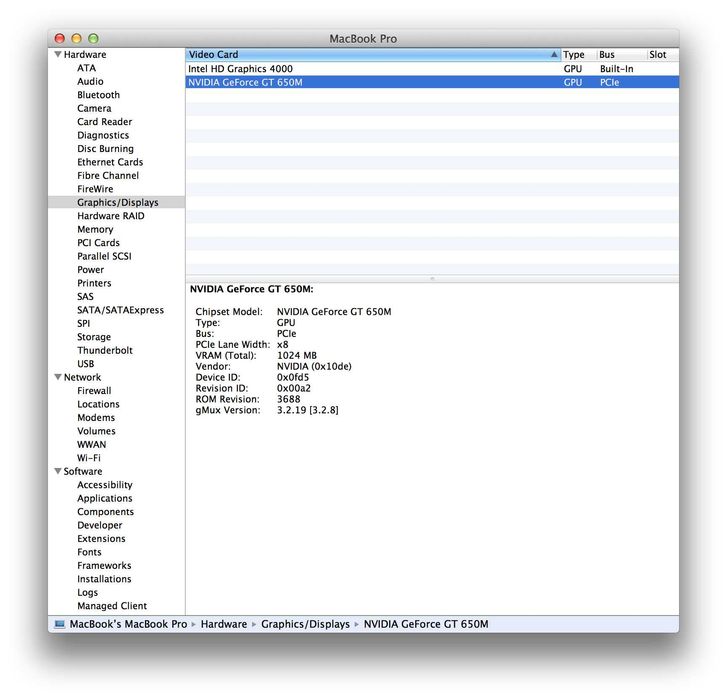Sort by the Video Card column header
This screenshot has height=699, width=727.
(373, 55)
